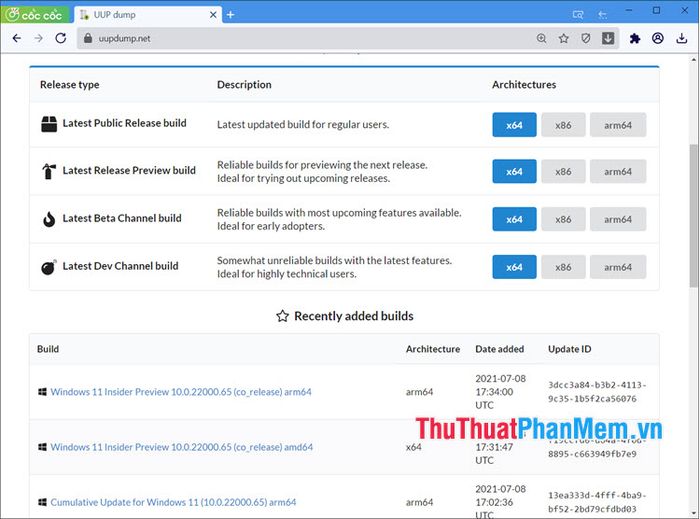
Task: Click the browser forward arrow
Action: 39,38
